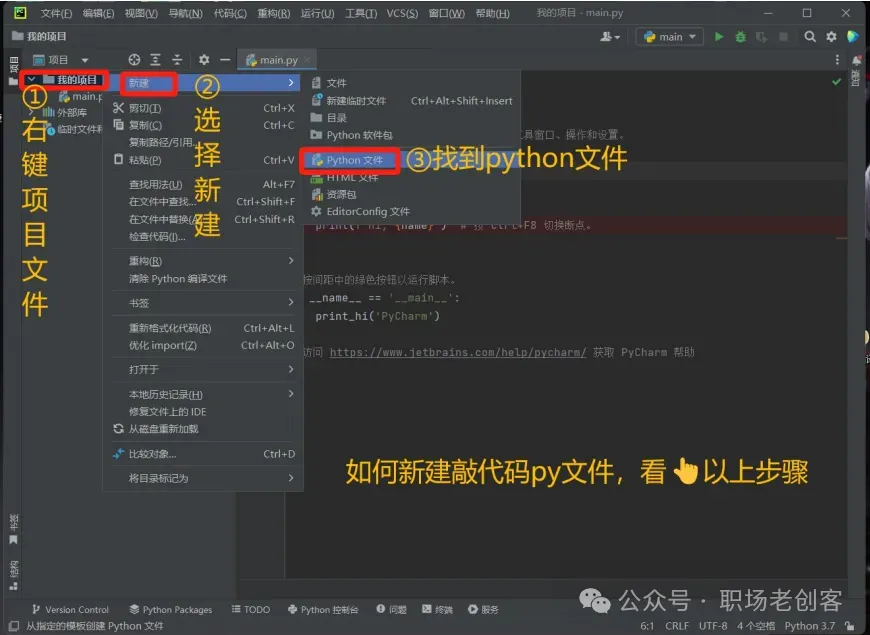
Task: Expand 将目录标记为 submenu
Action: point(203,478)
